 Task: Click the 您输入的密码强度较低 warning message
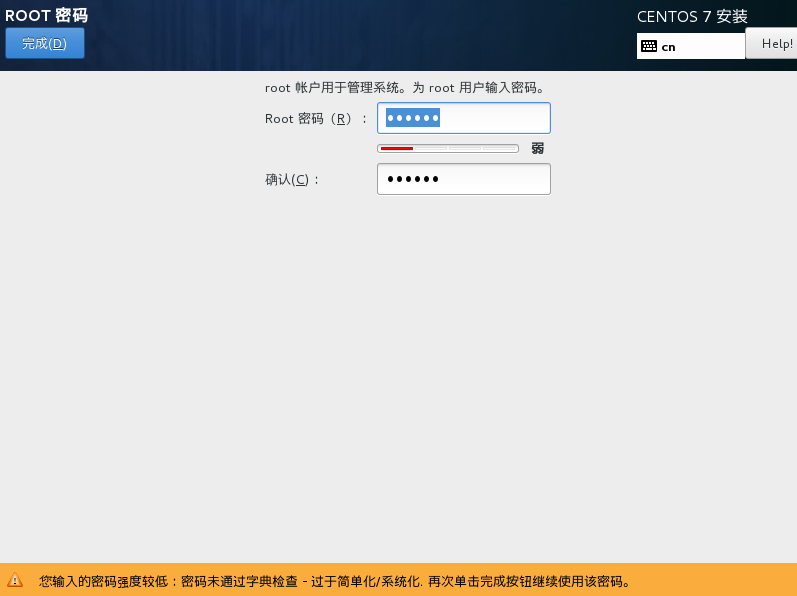tap(335, 581)
